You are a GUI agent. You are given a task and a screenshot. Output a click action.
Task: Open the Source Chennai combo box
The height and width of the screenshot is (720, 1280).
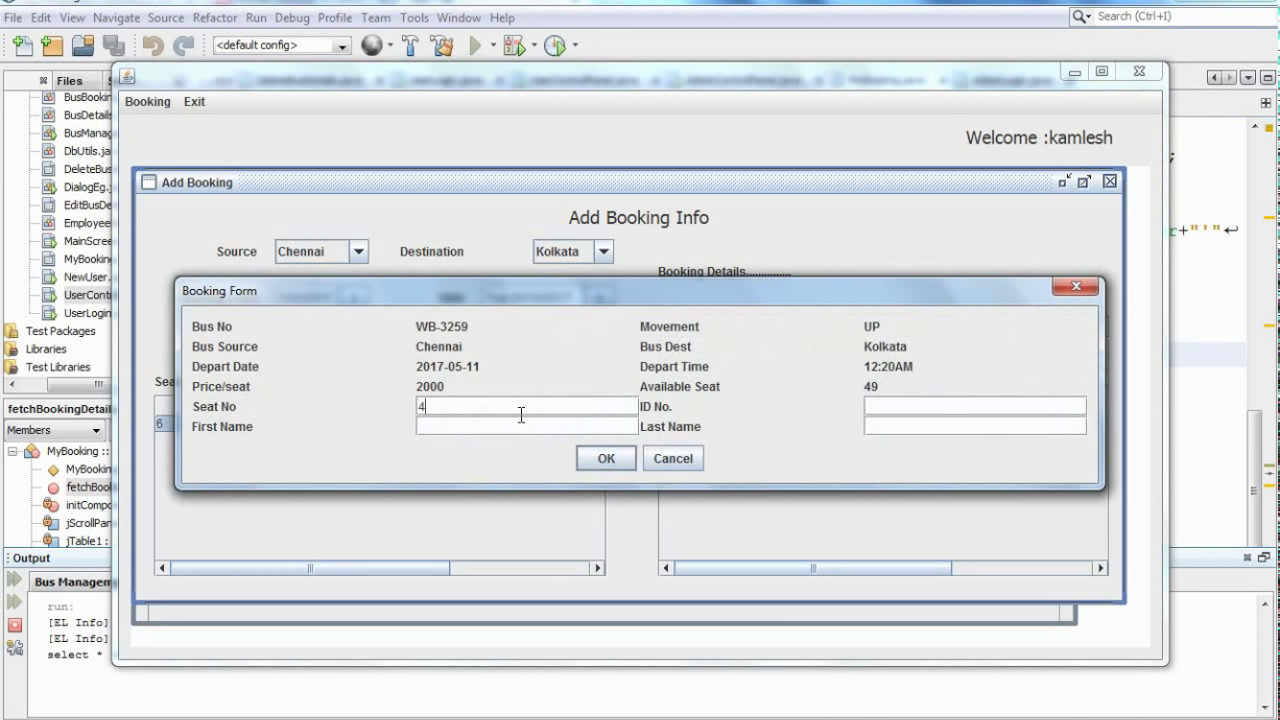tap(358, 252)
